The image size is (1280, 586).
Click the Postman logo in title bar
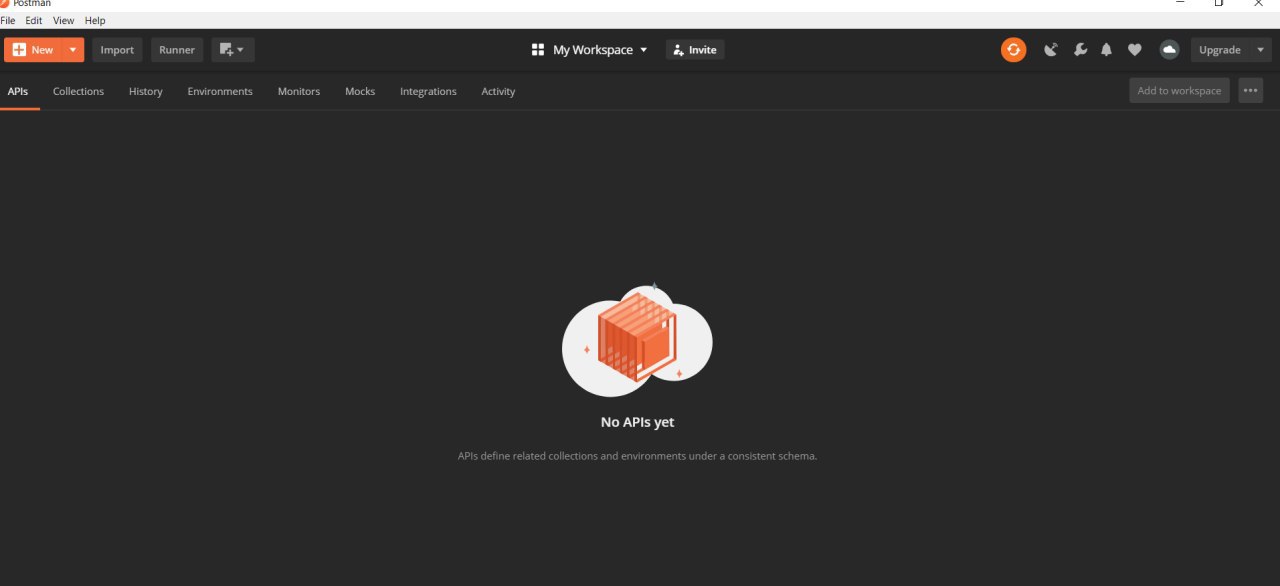tap(5, 3)
